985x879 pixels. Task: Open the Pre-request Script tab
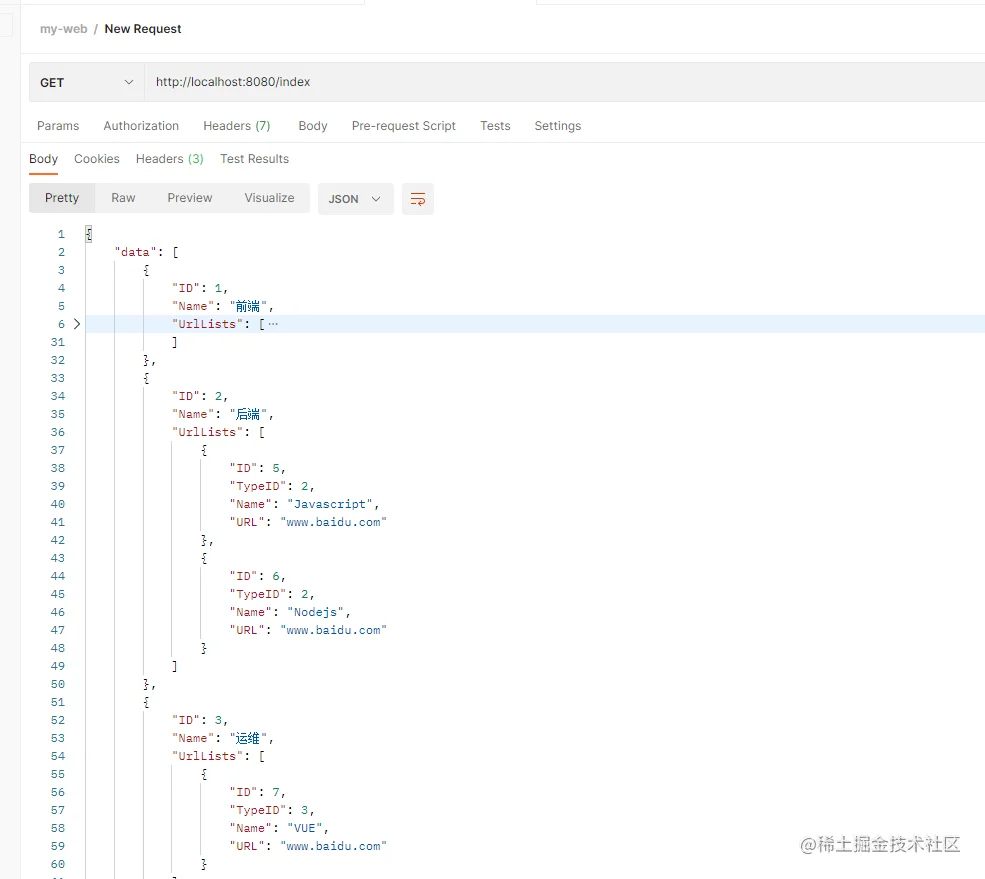pyautogui.click(x=403, y=126)
